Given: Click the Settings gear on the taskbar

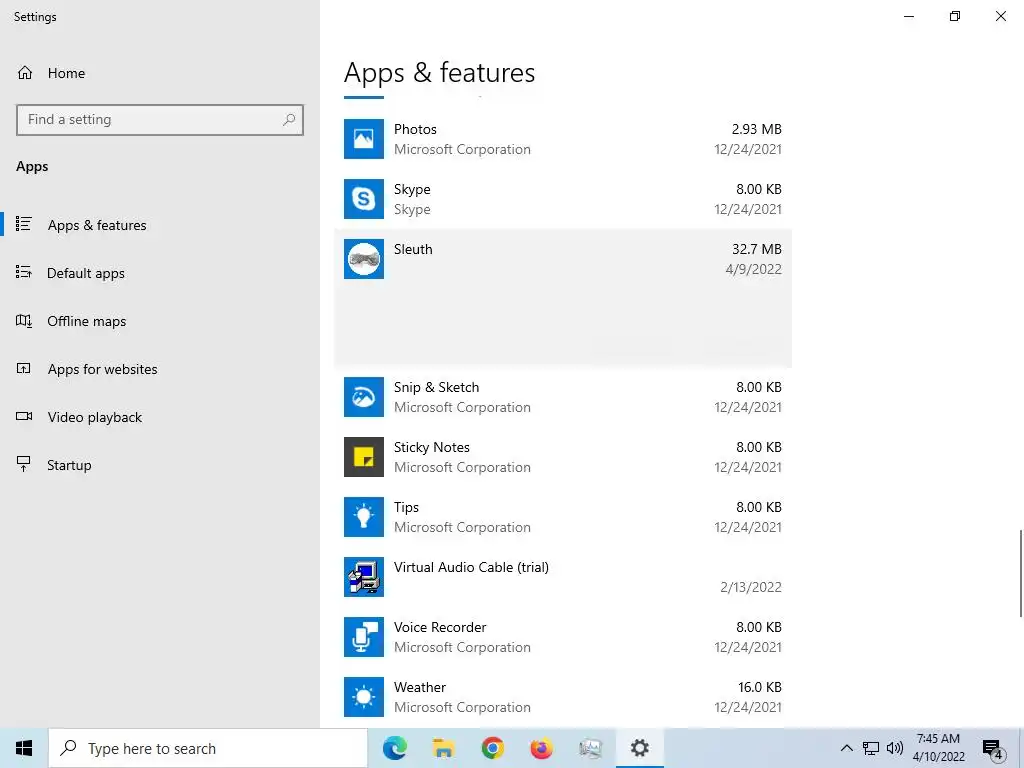Looking at the screenshot, I should 639,748.
